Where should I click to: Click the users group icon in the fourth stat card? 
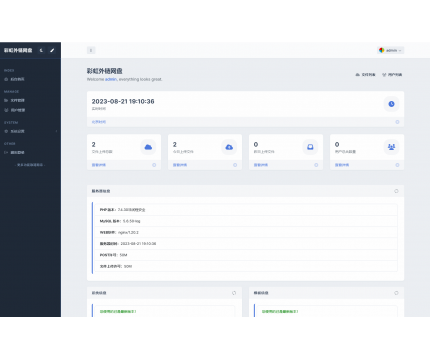(x=391, y=147)
